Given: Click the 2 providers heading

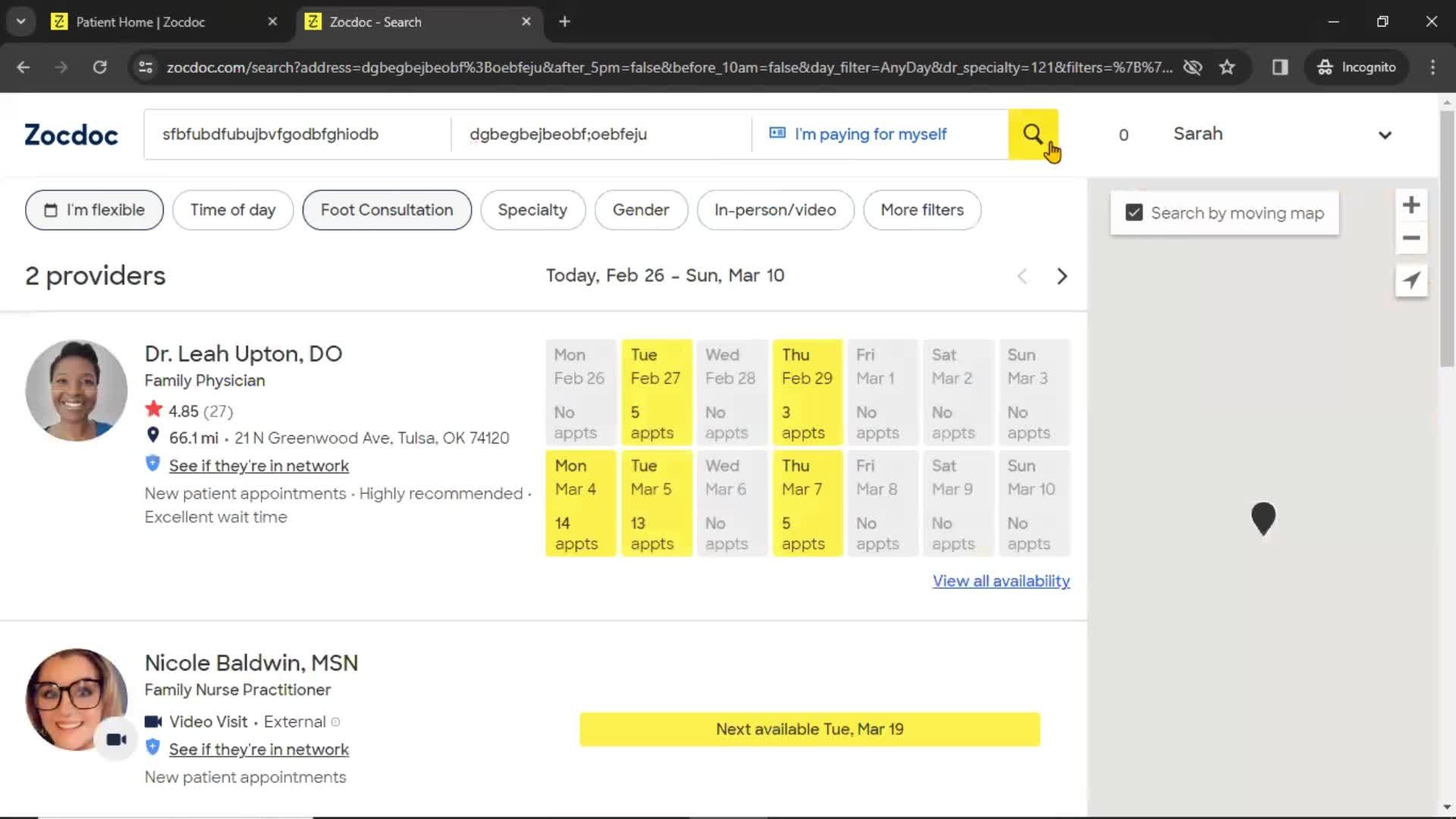Looking at the screenshot, I should coord(95,276).
